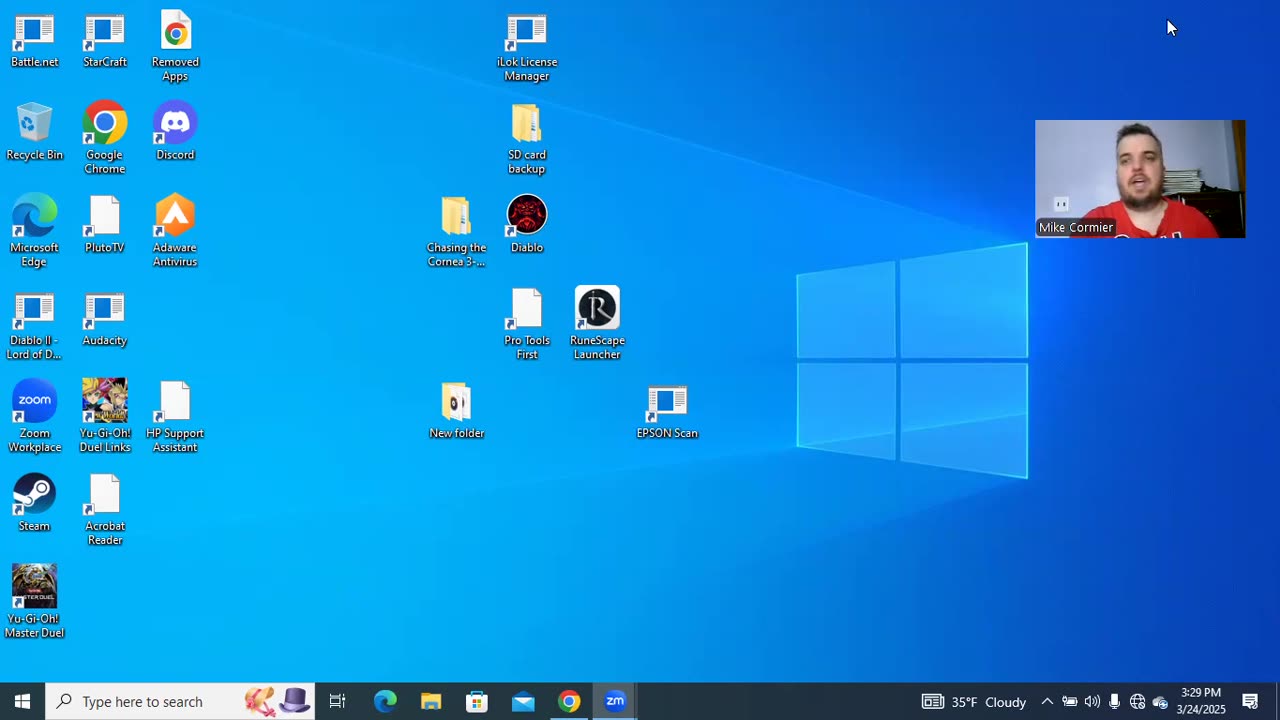Select the HP Support Assistant shortcut
Image resolution: width=1280 pixels, height=720 pixels.
[175, 417]
